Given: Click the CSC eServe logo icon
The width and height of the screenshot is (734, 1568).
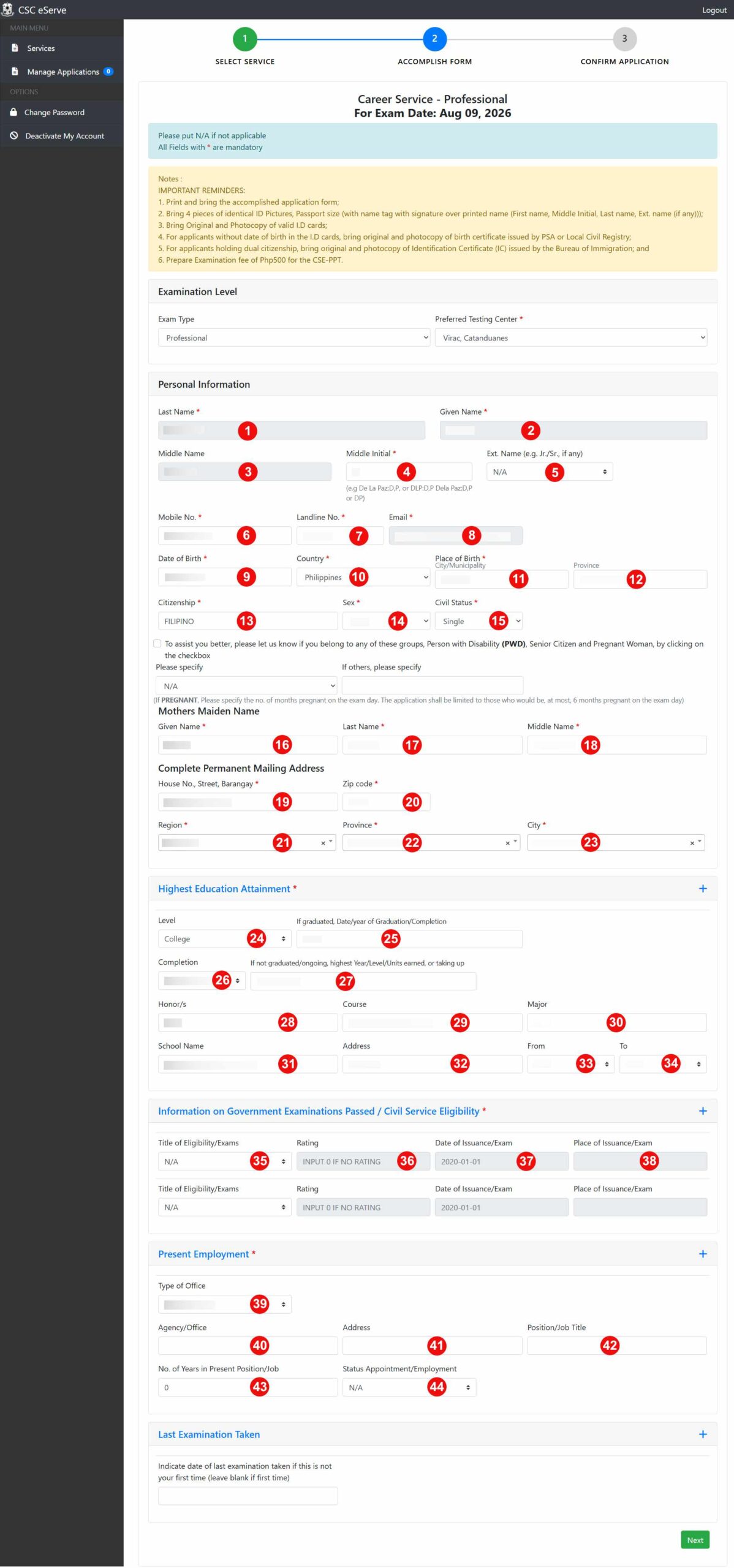Looking at the screenshot, I should 7,9.
